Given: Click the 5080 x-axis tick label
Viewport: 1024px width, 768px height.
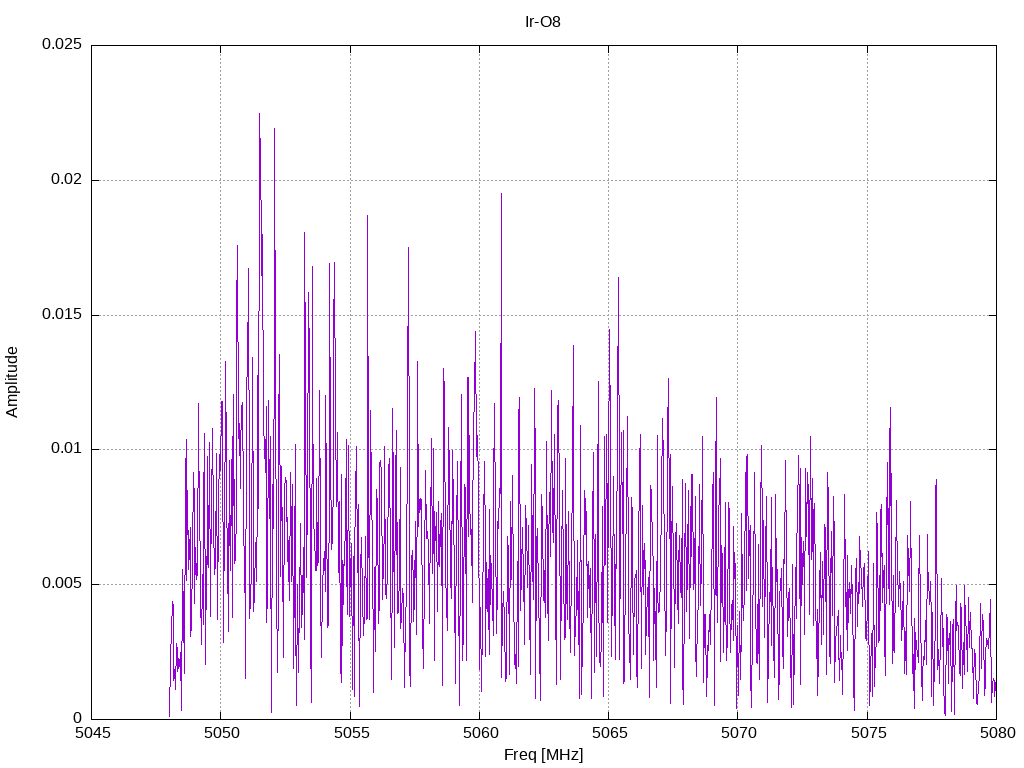Looking at the screenshot, I should [997, 733].
